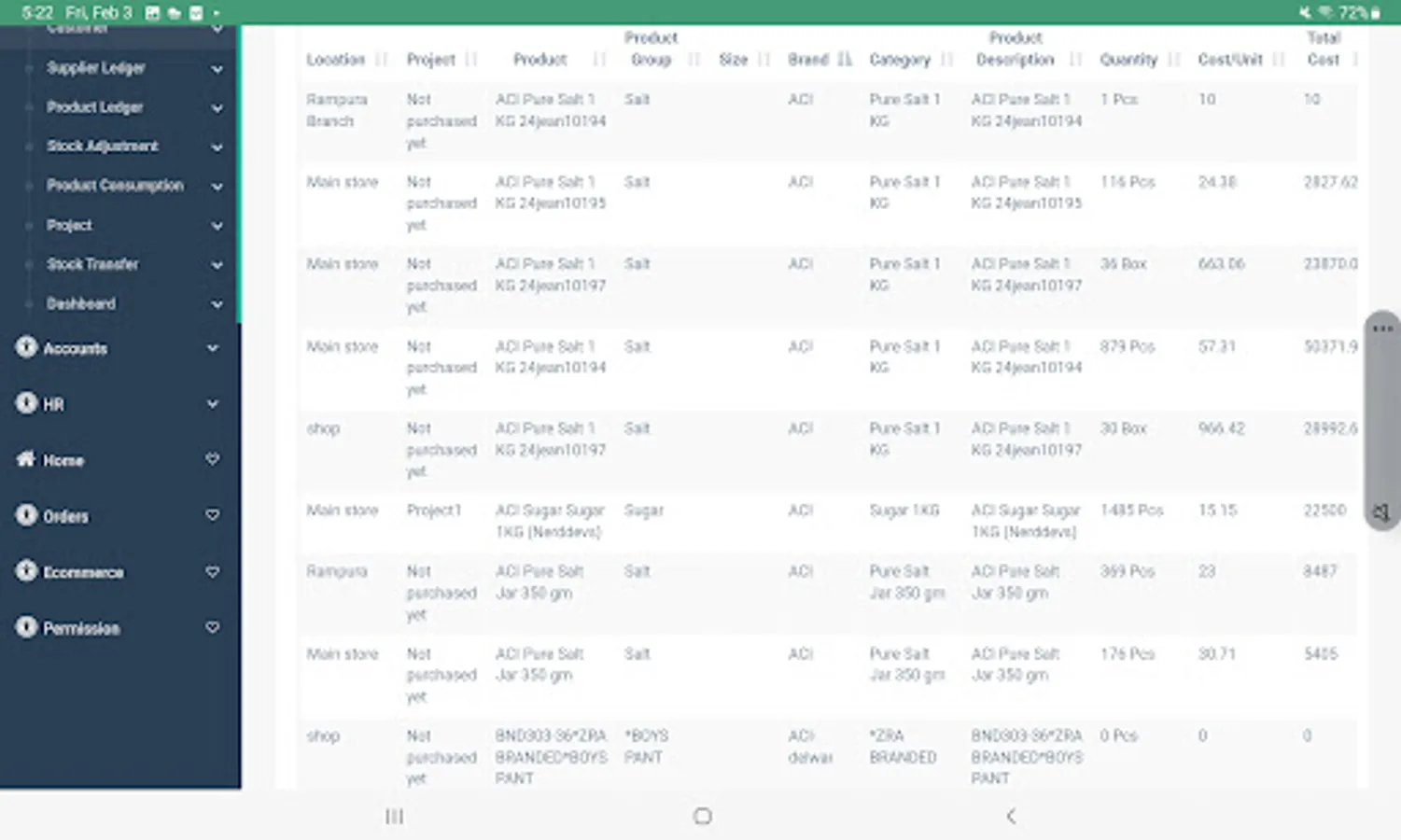Sort the table by Brand column icon
1401x840 pixels.
pos(845,60)
